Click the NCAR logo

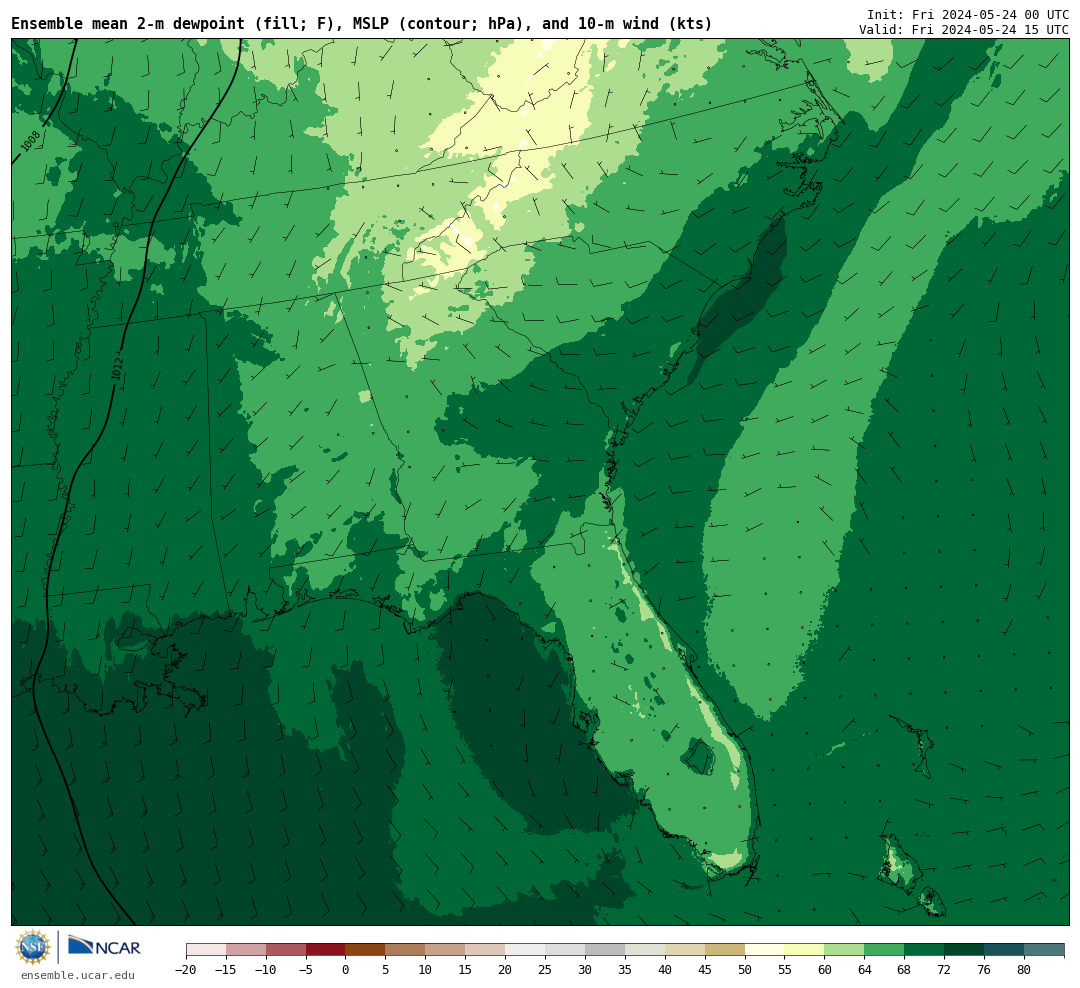(104, 947)
